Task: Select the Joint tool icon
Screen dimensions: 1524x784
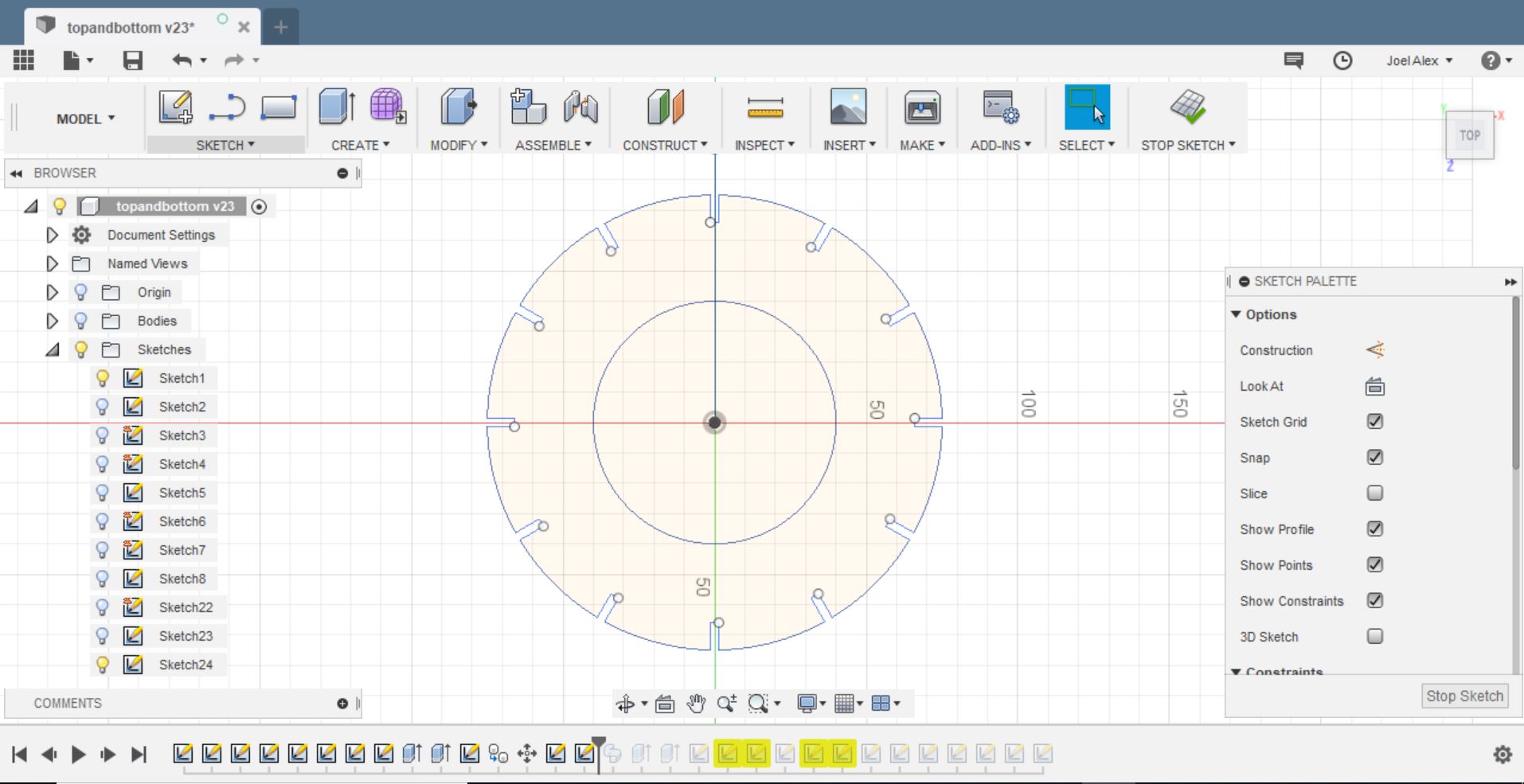Action: pos(580,107)
